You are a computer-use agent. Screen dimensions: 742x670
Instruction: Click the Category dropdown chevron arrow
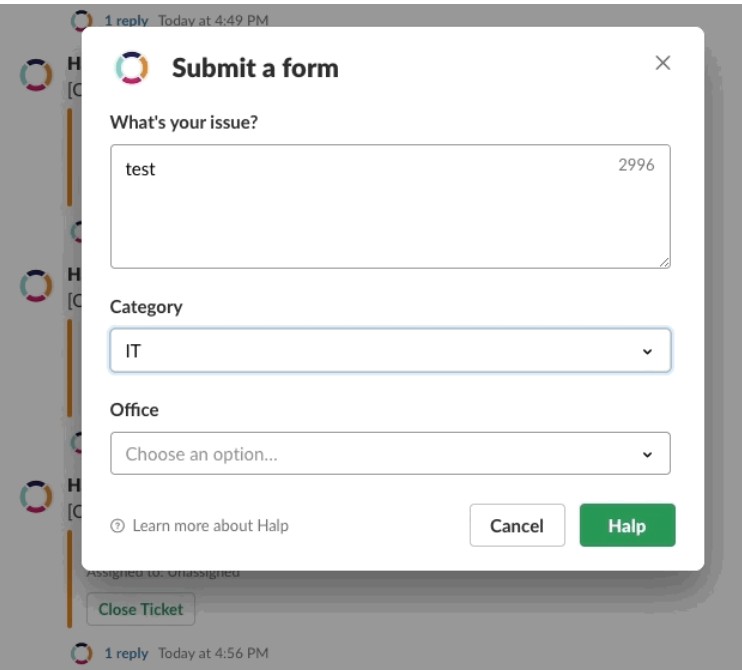[647, 352]
